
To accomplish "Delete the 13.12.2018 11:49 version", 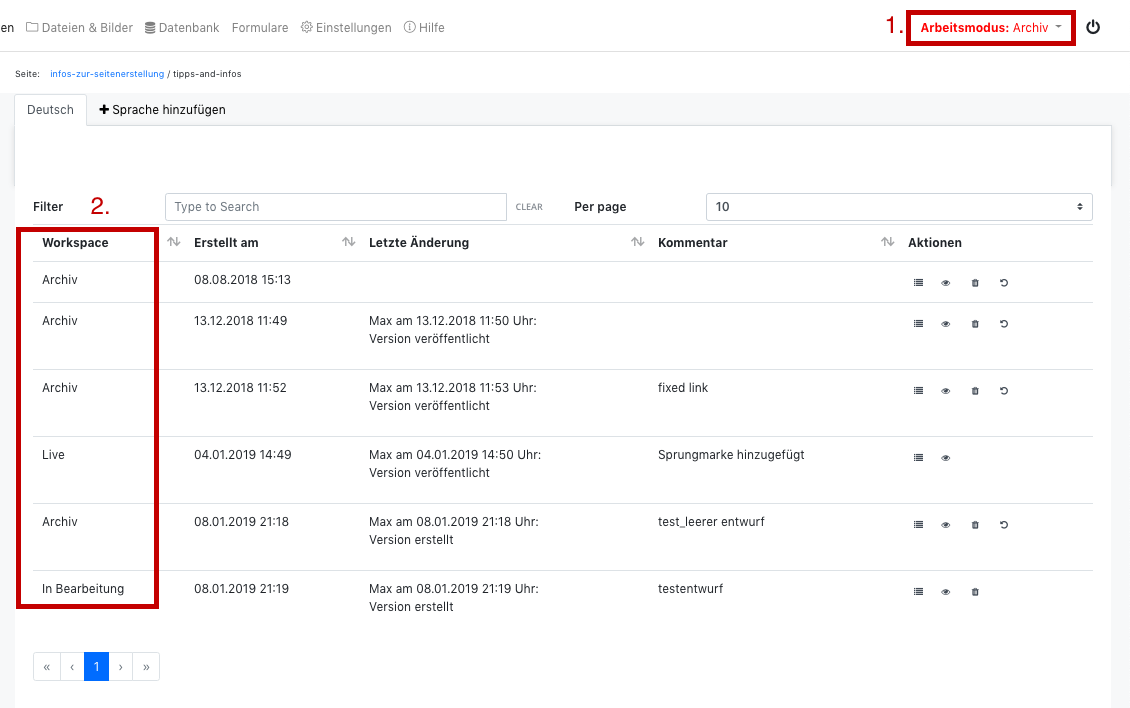I will coord(975,324).
